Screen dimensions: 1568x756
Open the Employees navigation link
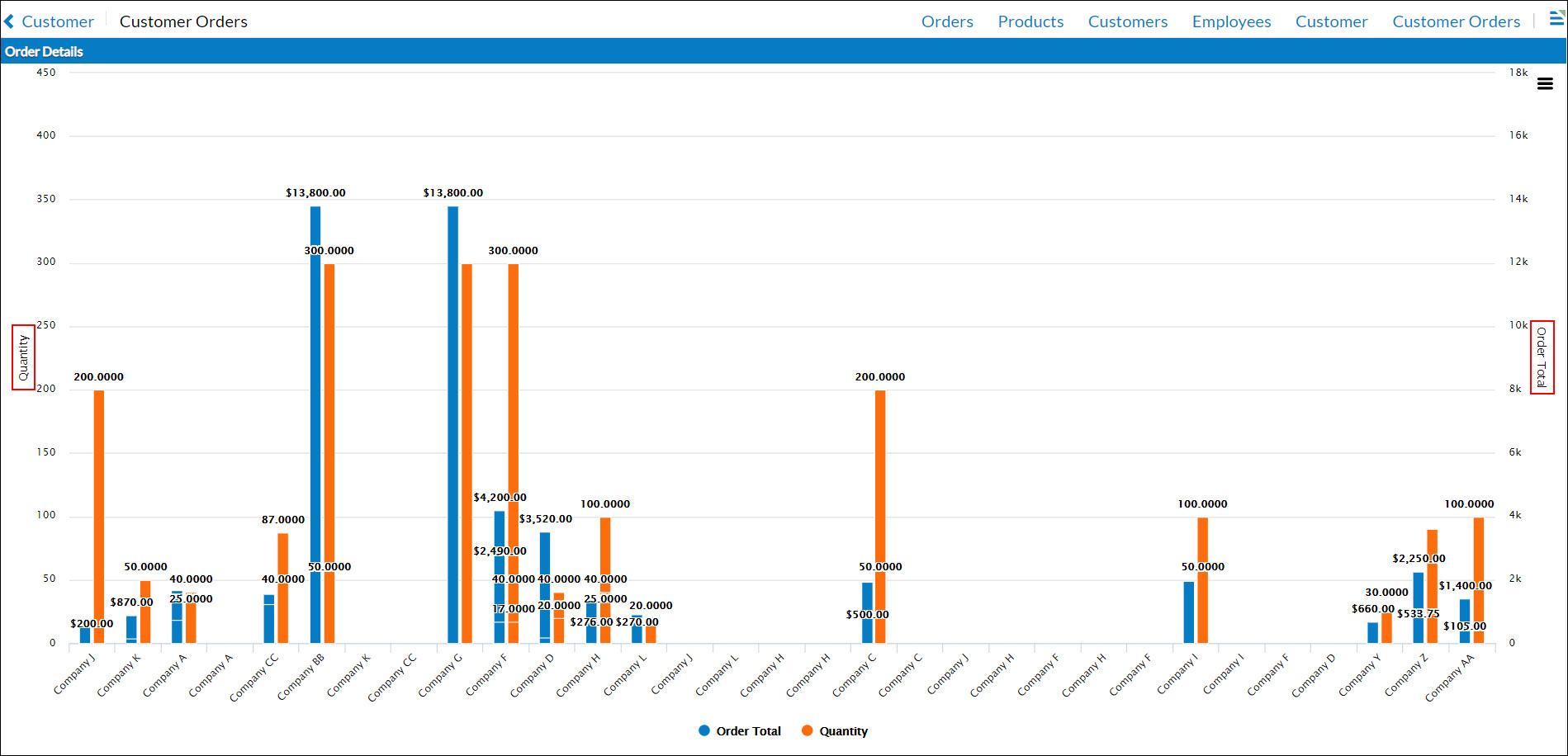click(x=1231, y=21)
